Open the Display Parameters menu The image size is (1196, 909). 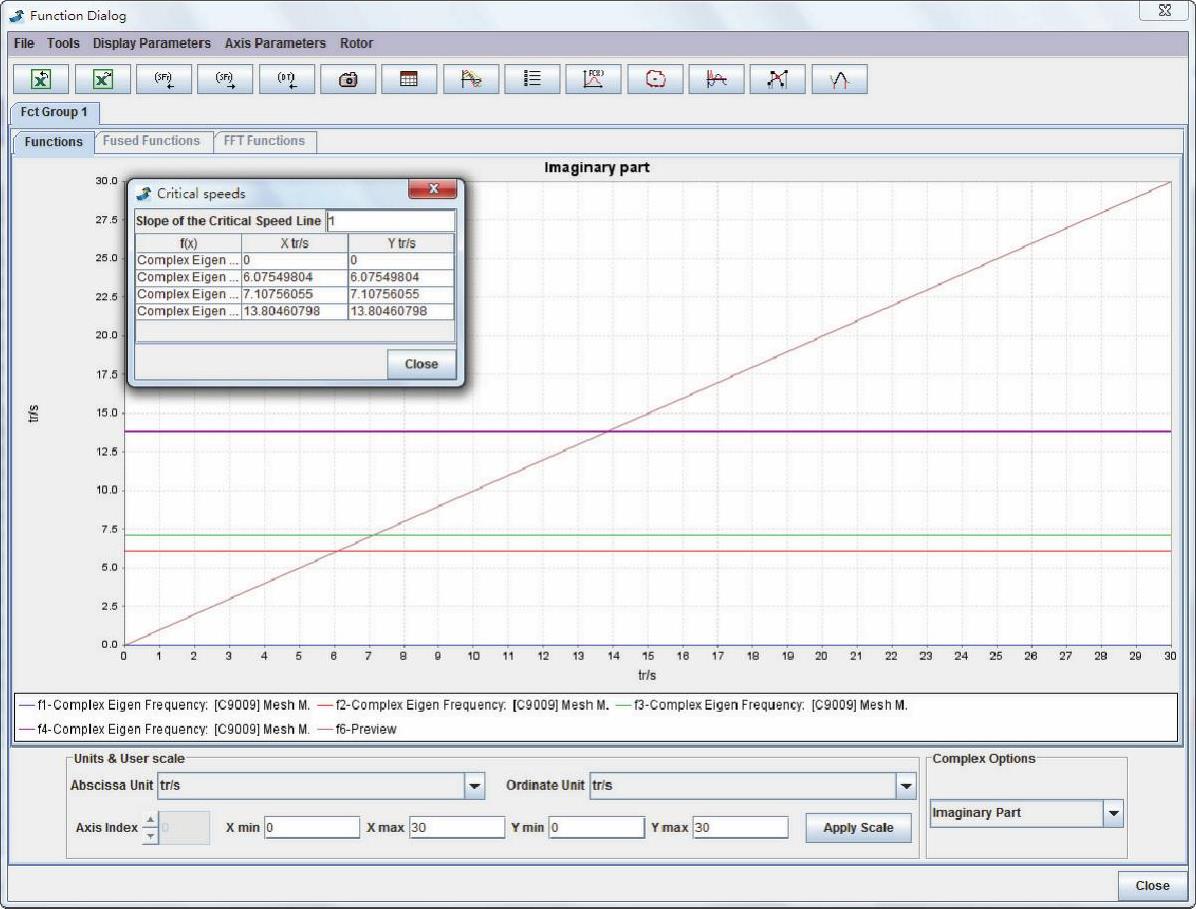click(x=152, y=43)
